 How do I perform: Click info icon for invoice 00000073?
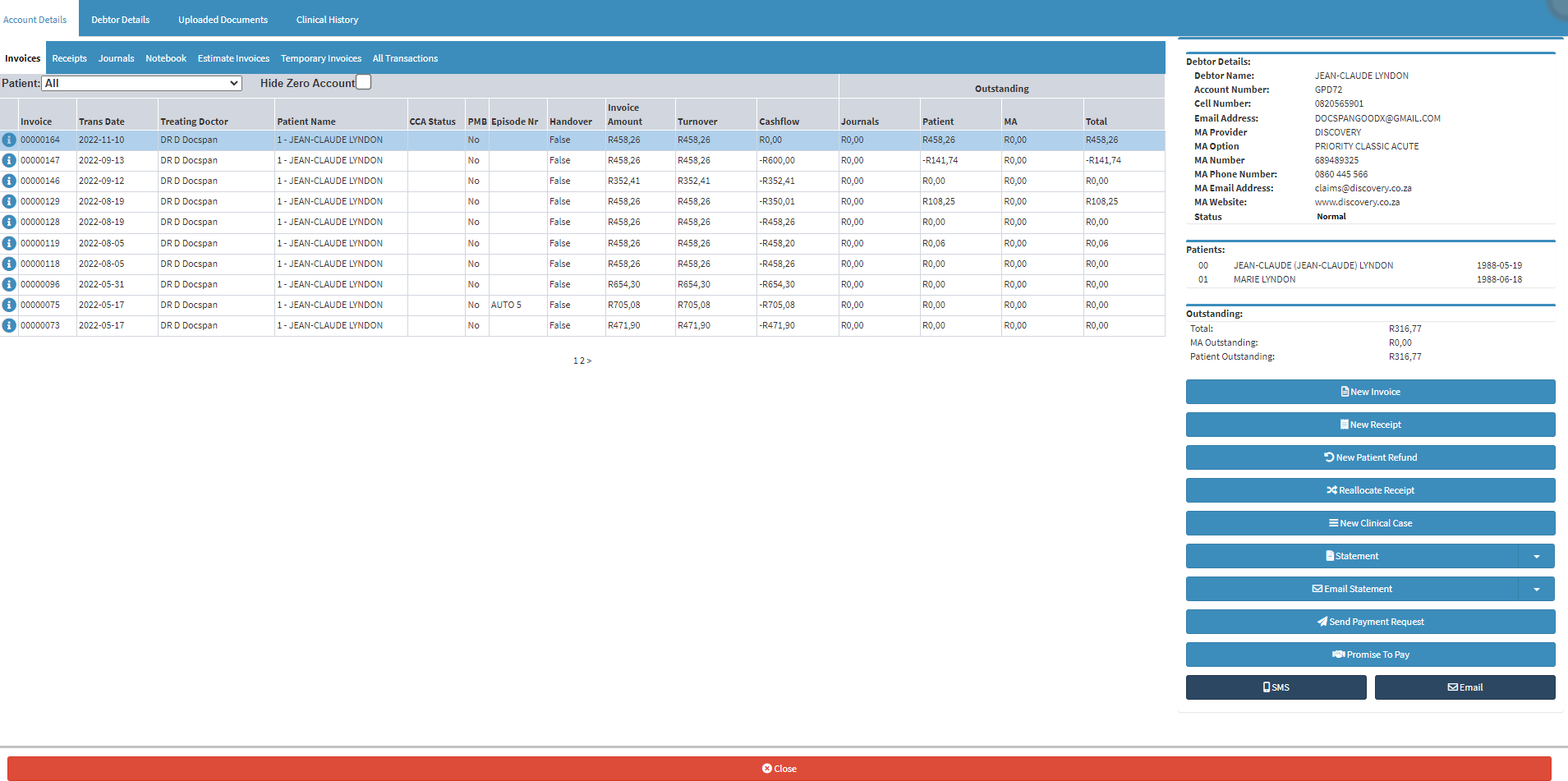[x=9, y=326]
